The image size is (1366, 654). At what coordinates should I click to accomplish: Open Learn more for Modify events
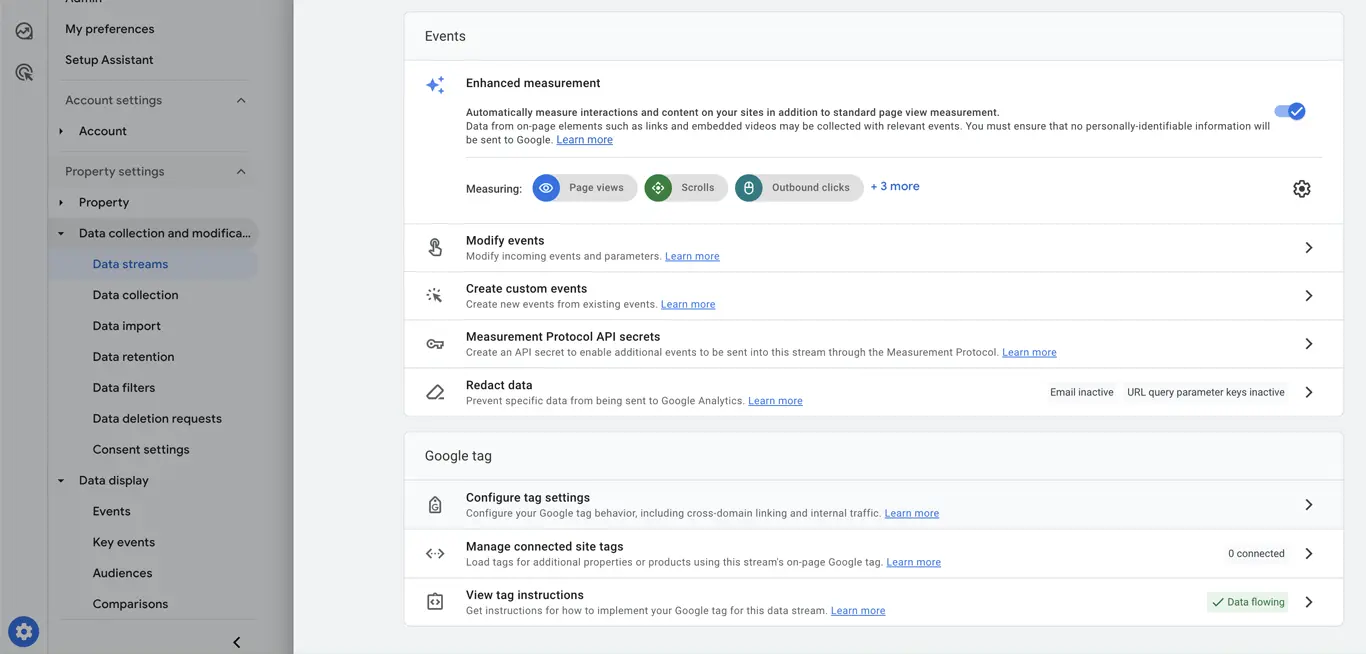[692, 256]
